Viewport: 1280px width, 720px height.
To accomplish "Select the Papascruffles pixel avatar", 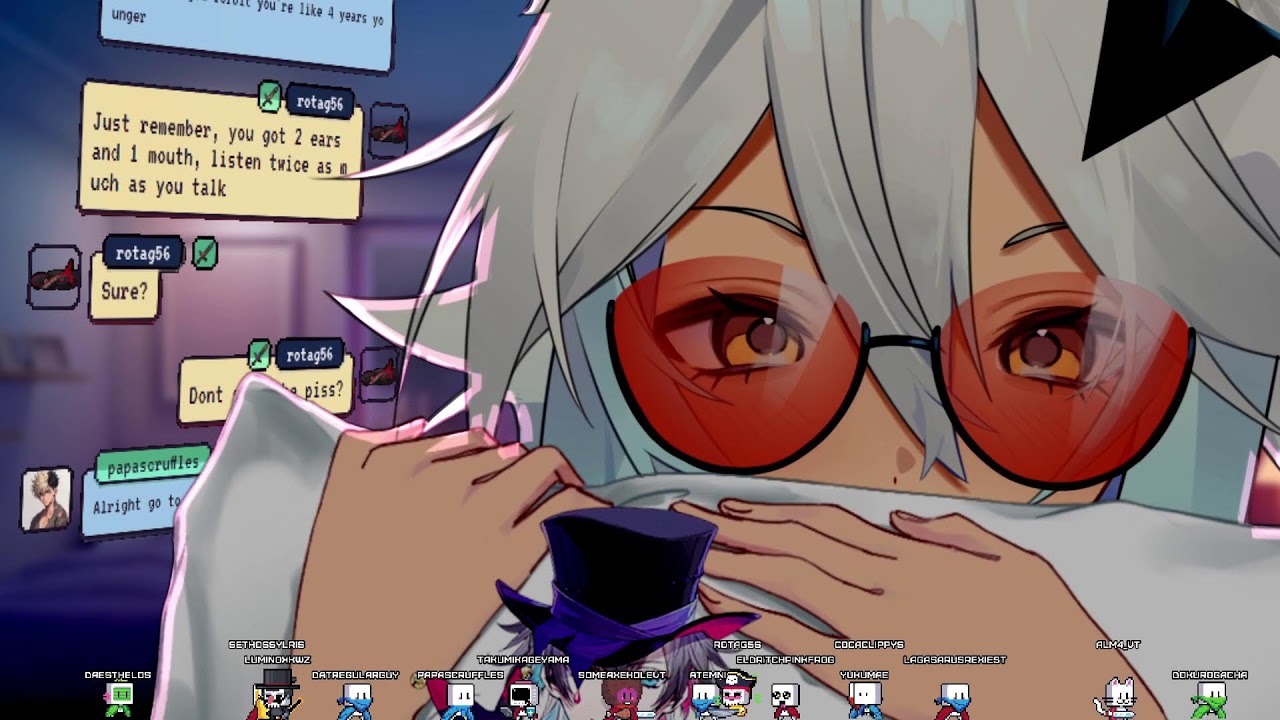I will [x=460, y=701].
